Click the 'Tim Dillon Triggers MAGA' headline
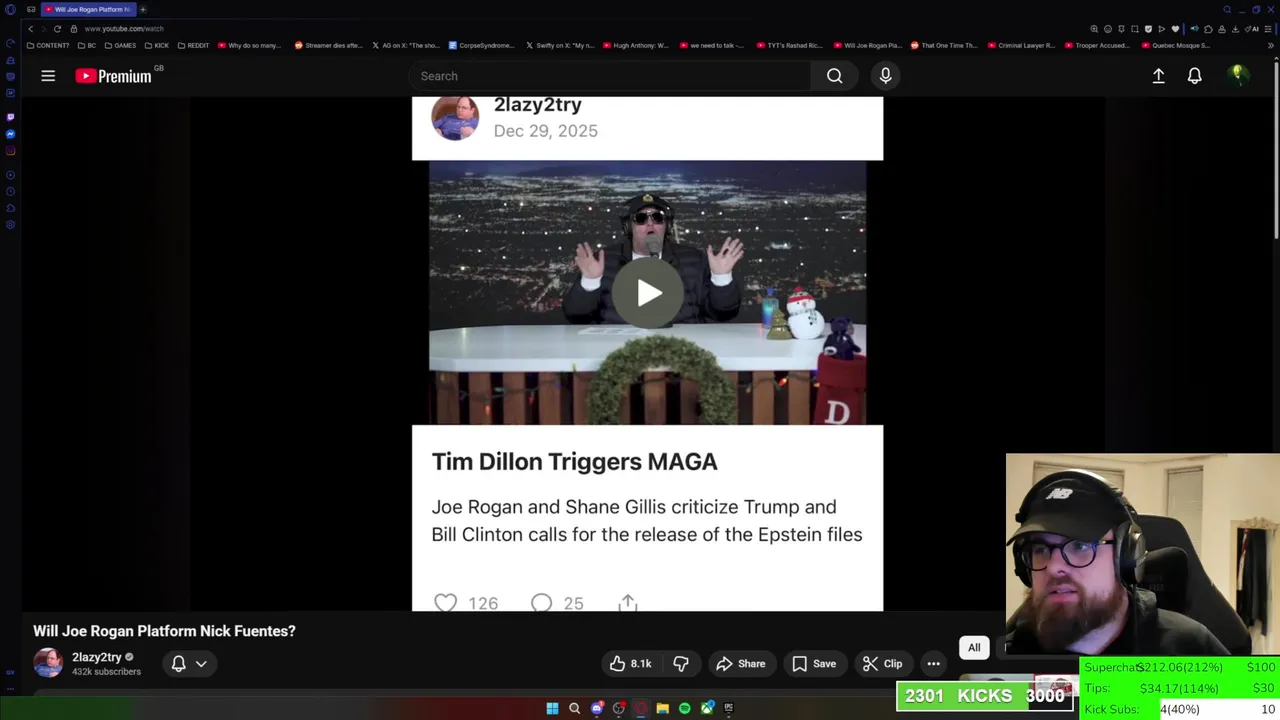 point(574,461)
